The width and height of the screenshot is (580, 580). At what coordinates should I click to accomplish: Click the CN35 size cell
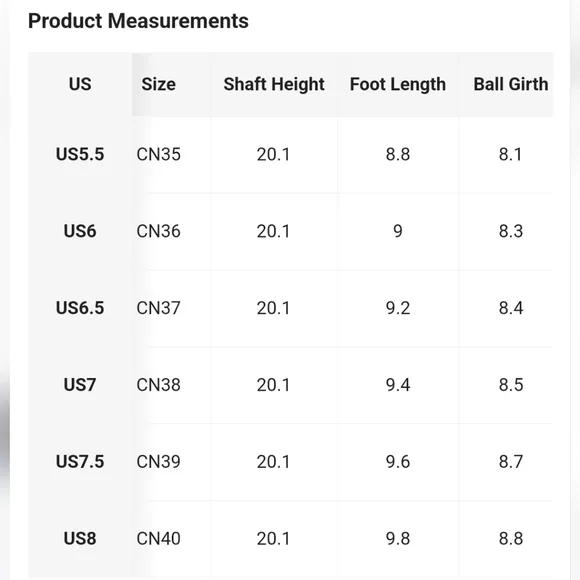158,154
